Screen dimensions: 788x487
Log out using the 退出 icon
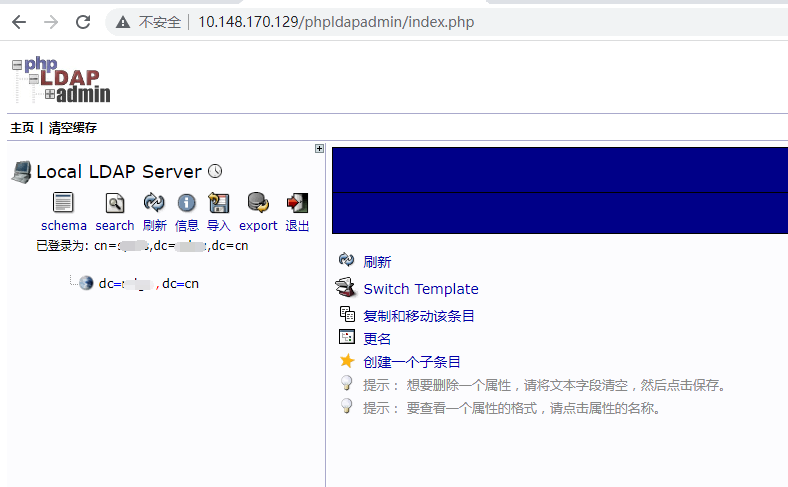point(297,203)
